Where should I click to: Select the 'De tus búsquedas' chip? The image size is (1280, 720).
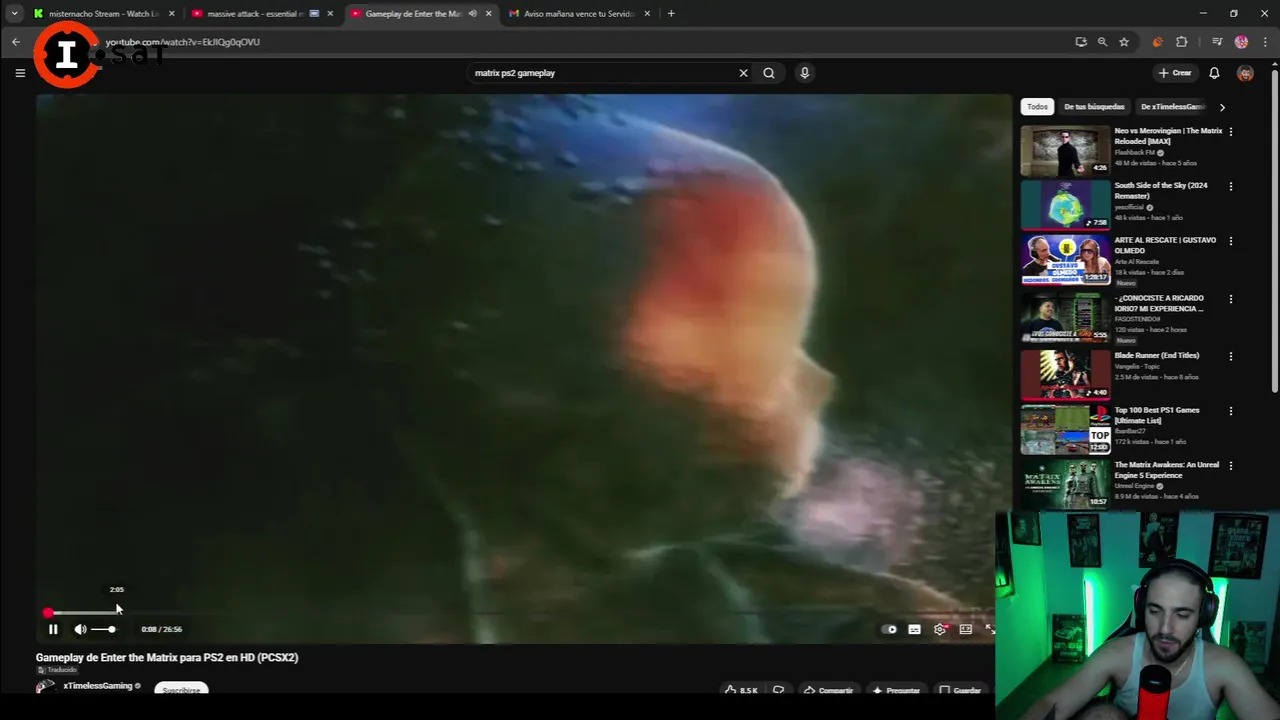pyautogui.click(x=1094, y=107)
